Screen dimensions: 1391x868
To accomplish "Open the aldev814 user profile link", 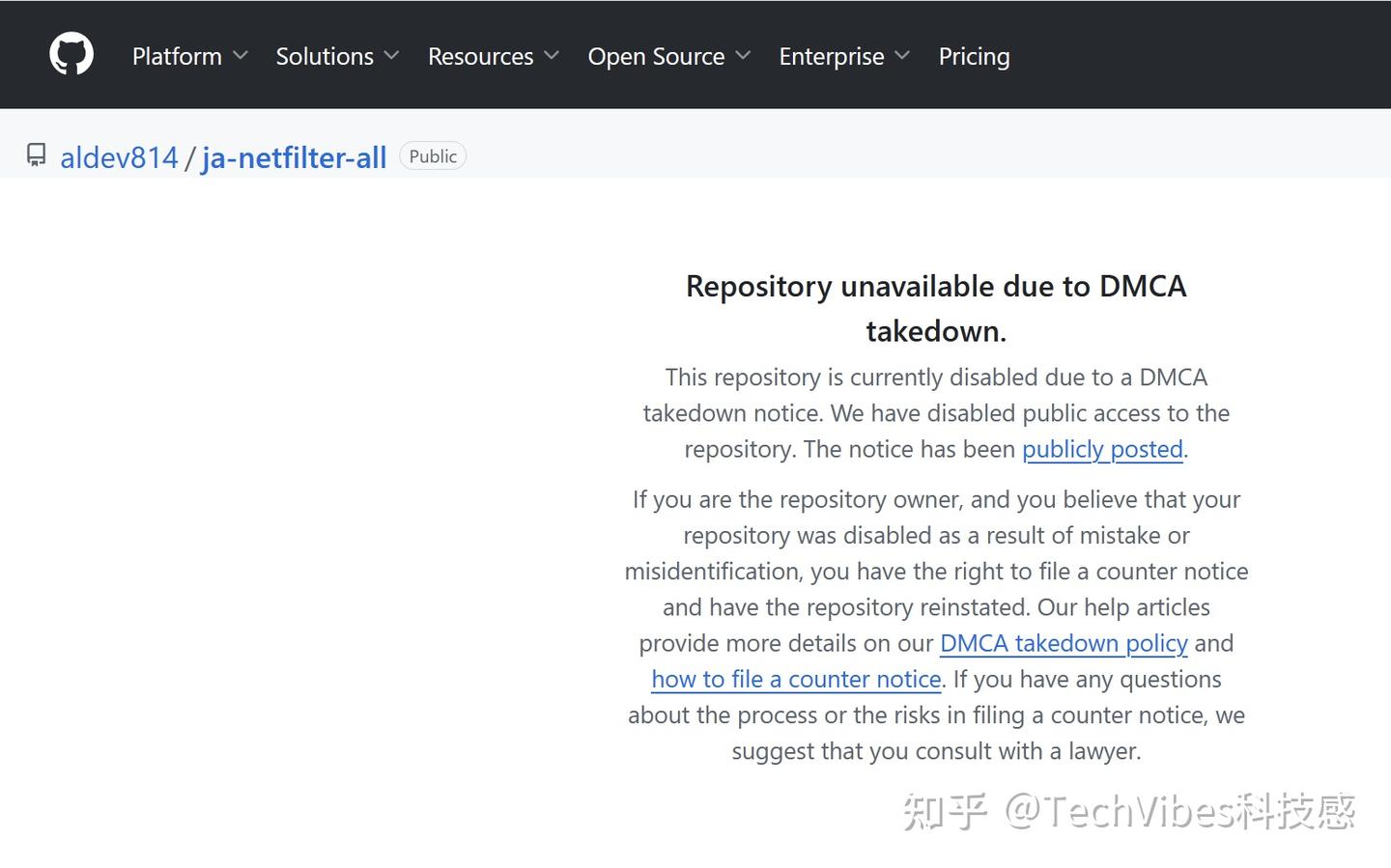I will (x=119, y=157).
